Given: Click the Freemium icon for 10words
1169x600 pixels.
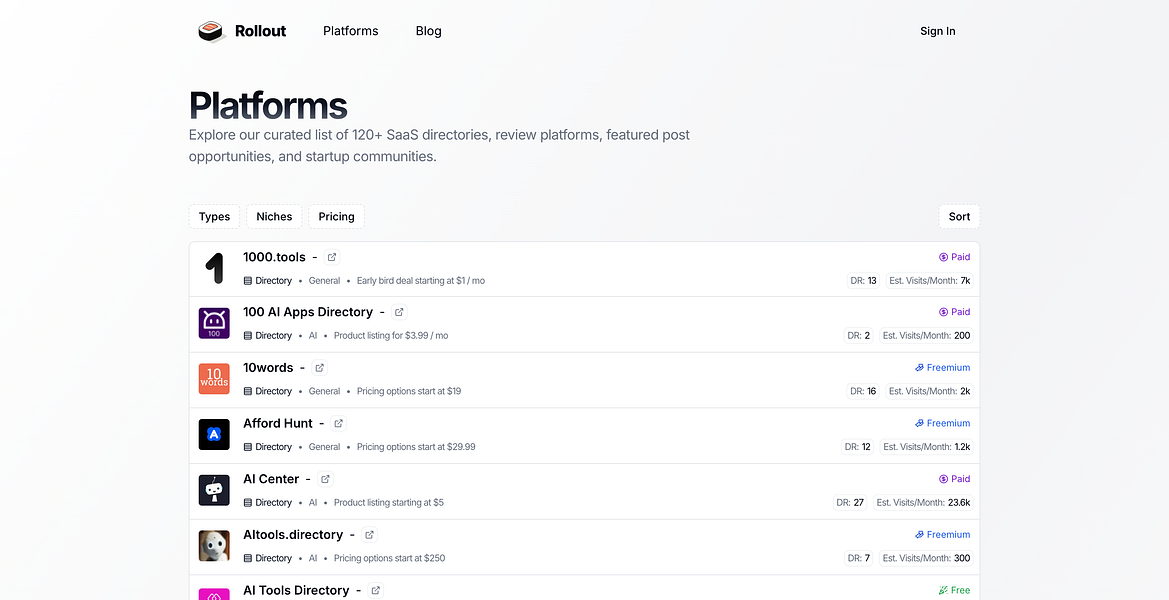Looking at the screenshot, I should point(919,368).
